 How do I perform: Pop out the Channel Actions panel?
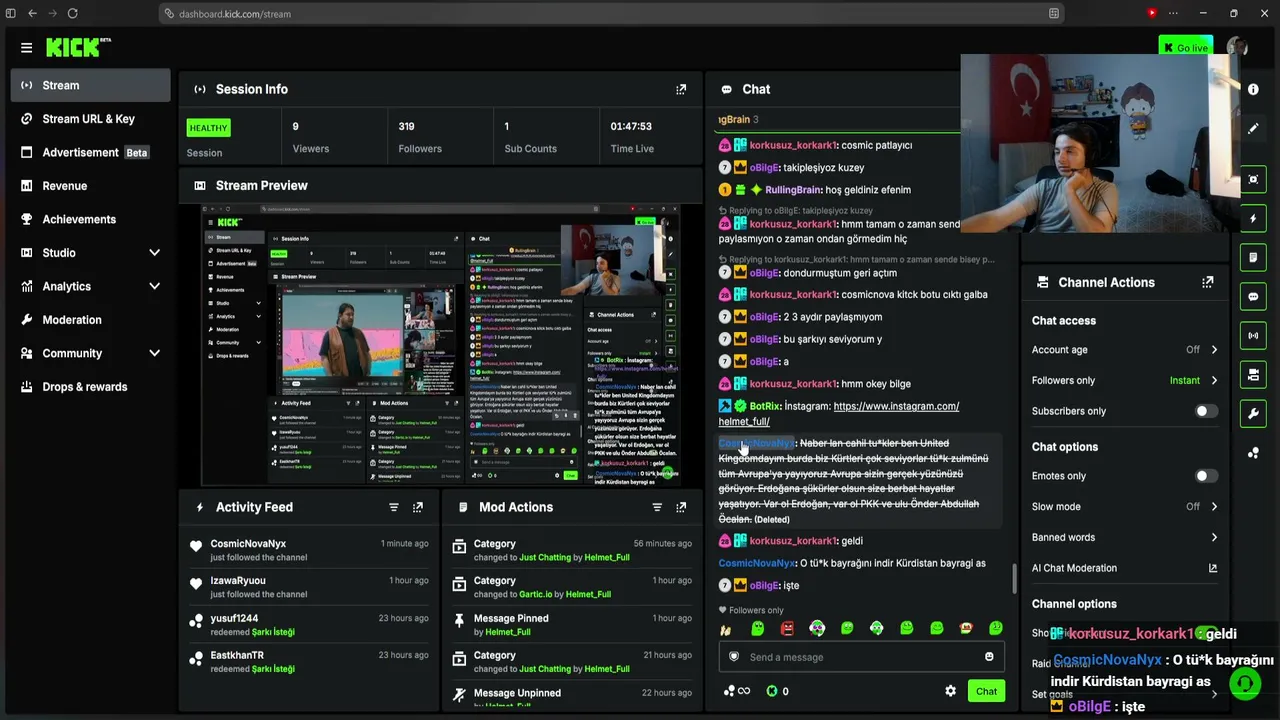[x=1208, y=282]
